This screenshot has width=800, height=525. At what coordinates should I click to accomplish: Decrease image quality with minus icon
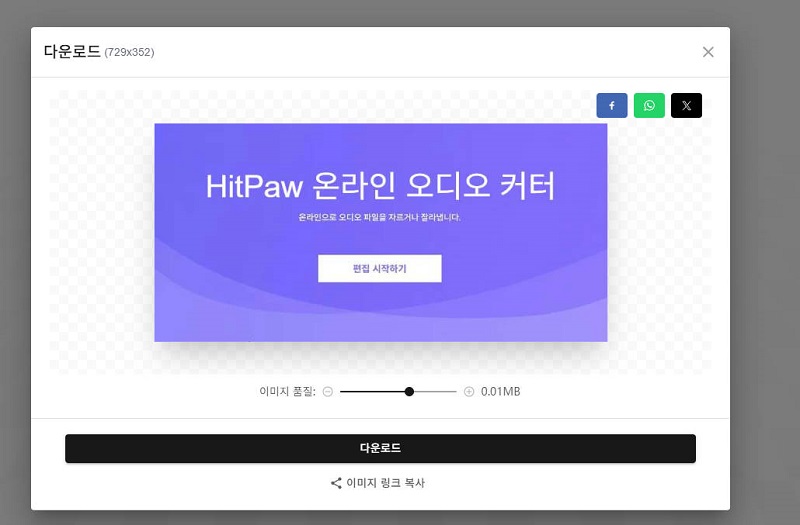(x=328, y=392)
